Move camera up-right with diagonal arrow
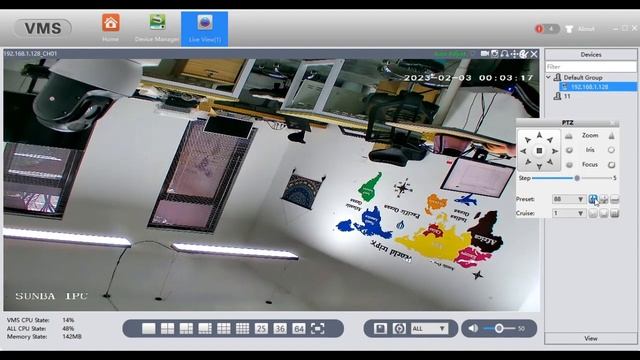 click(x=550, y=140)
